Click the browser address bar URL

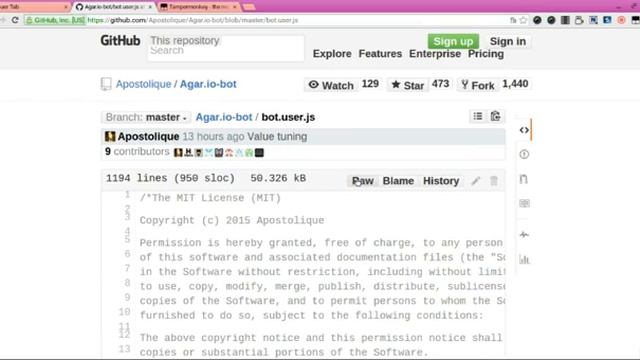pyautogui.click(x=192, y=20)
